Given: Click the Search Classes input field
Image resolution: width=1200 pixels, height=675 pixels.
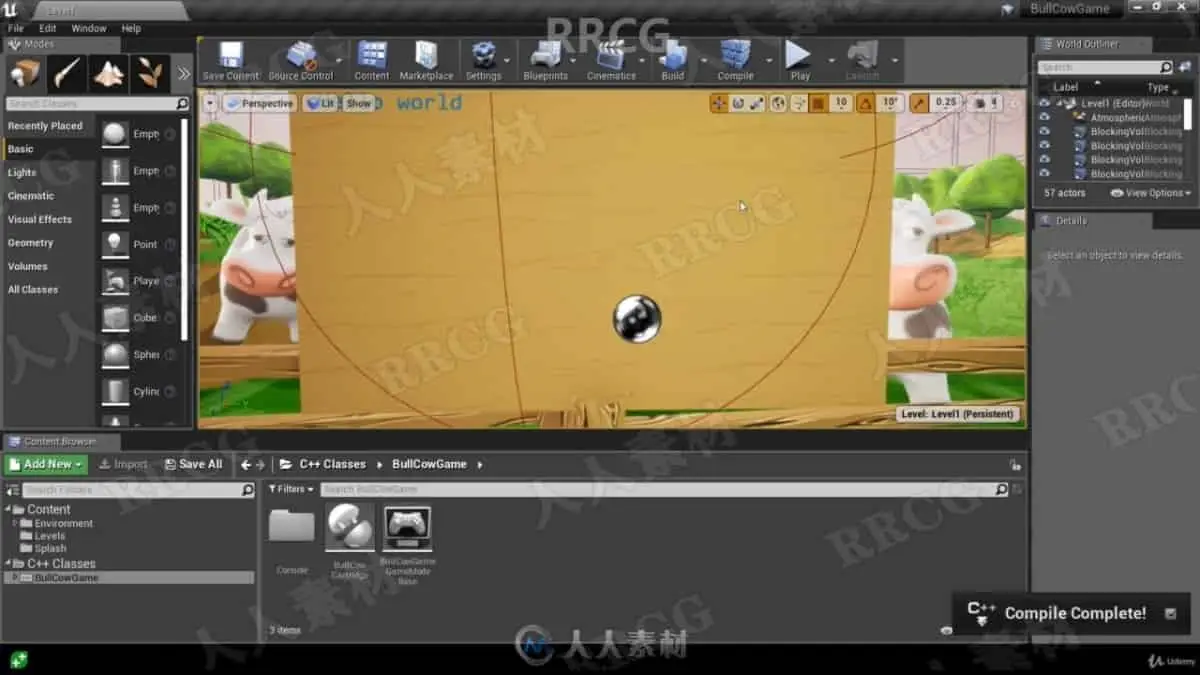Looking at the screenshot, I should coord(97,104).
